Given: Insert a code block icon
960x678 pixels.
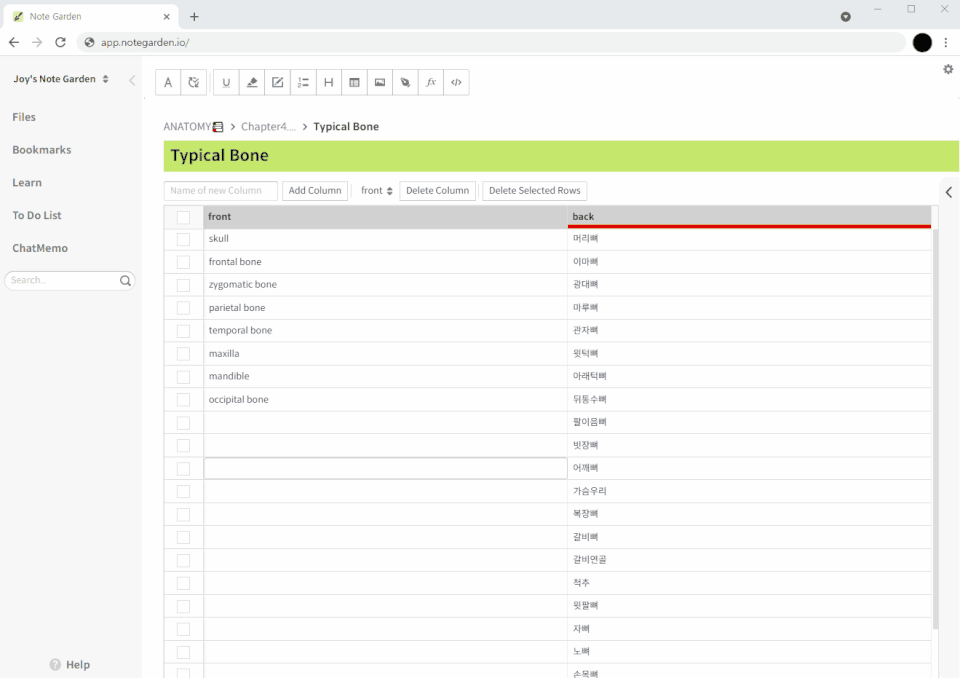Looking at the screenshot, I should (457, 83).
